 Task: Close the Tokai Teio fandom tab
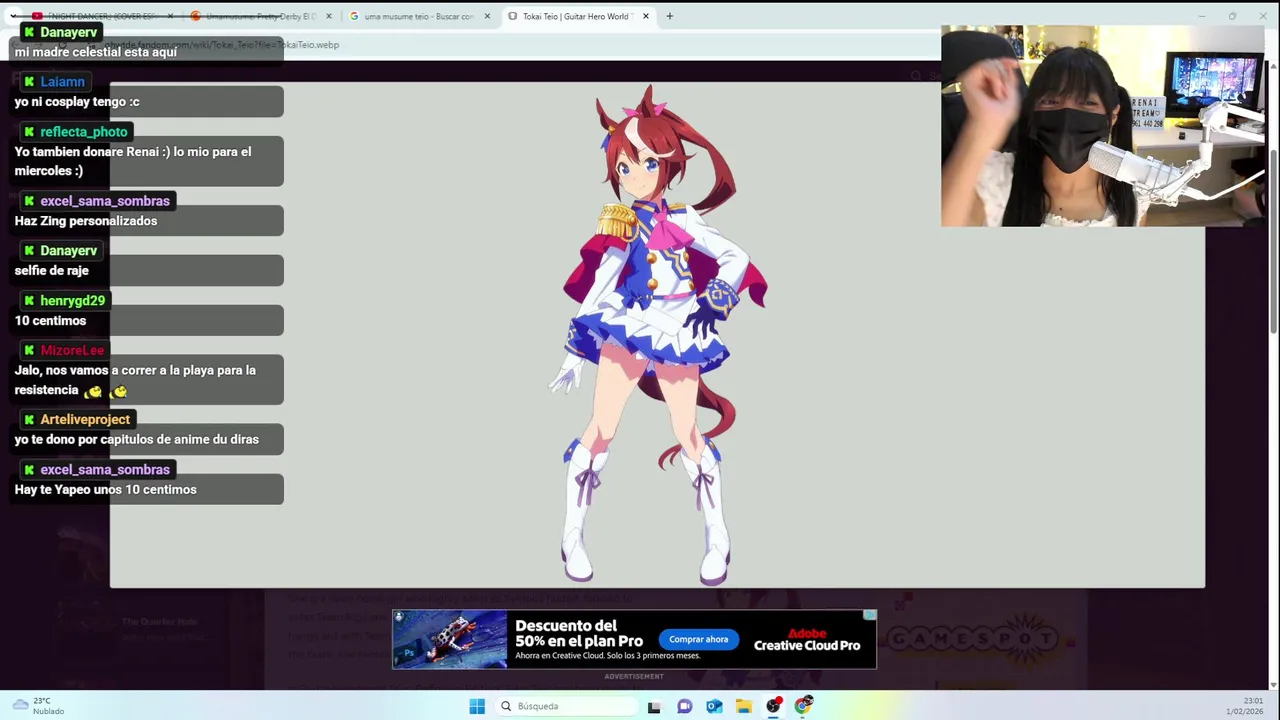(646, 16)
